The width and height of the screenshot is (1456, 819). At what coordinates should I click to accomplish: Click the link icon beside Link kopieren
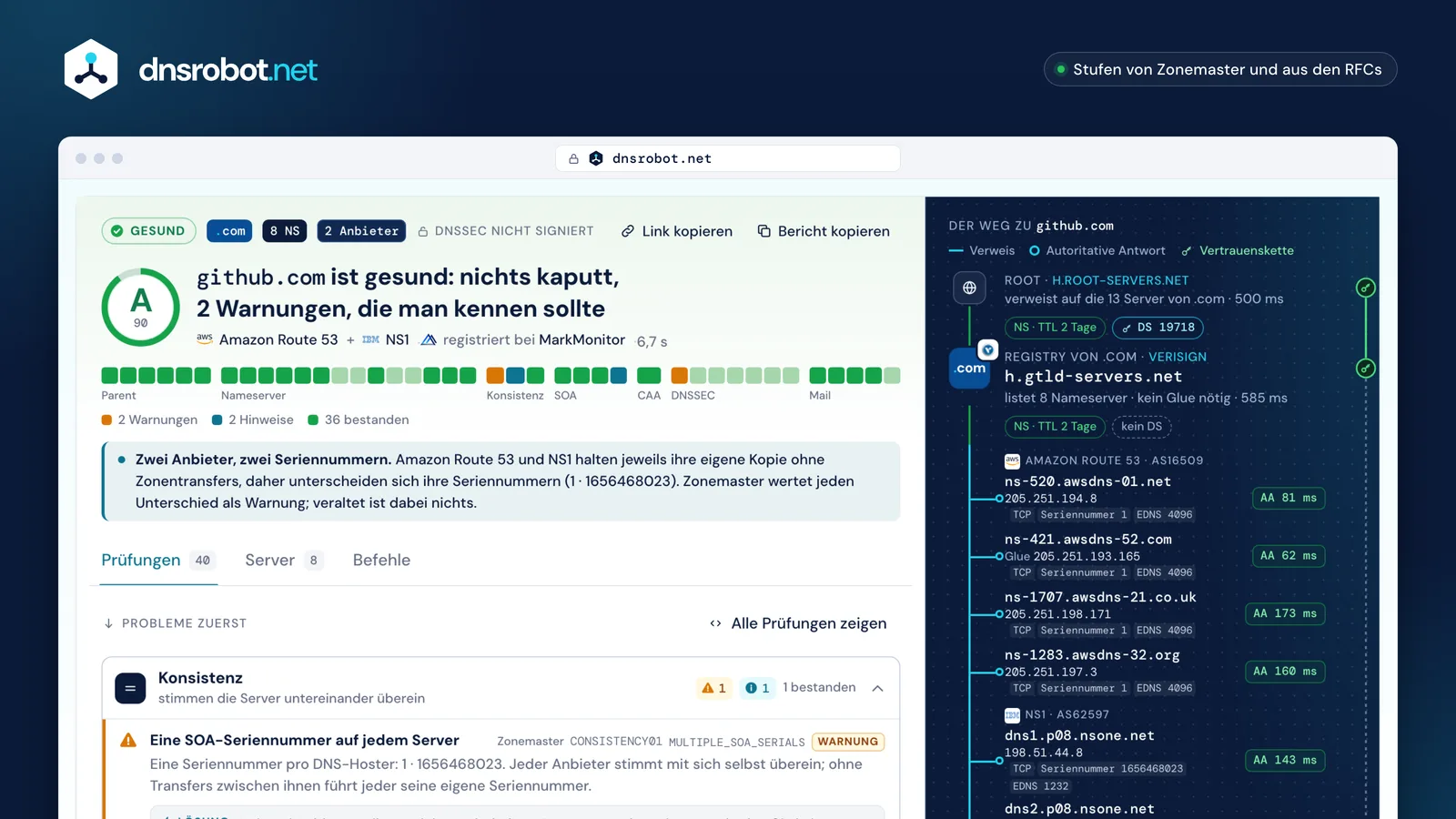coord(628,231)
